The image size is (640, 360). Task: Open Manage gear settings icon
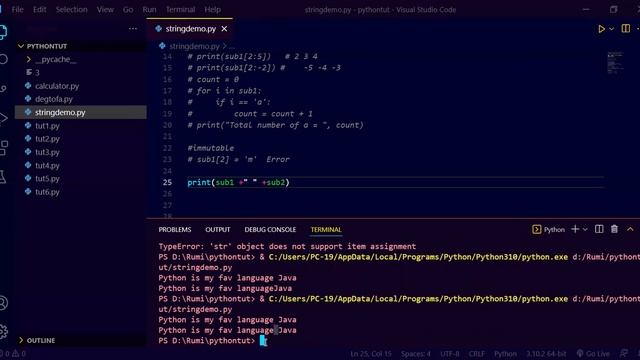3,331
